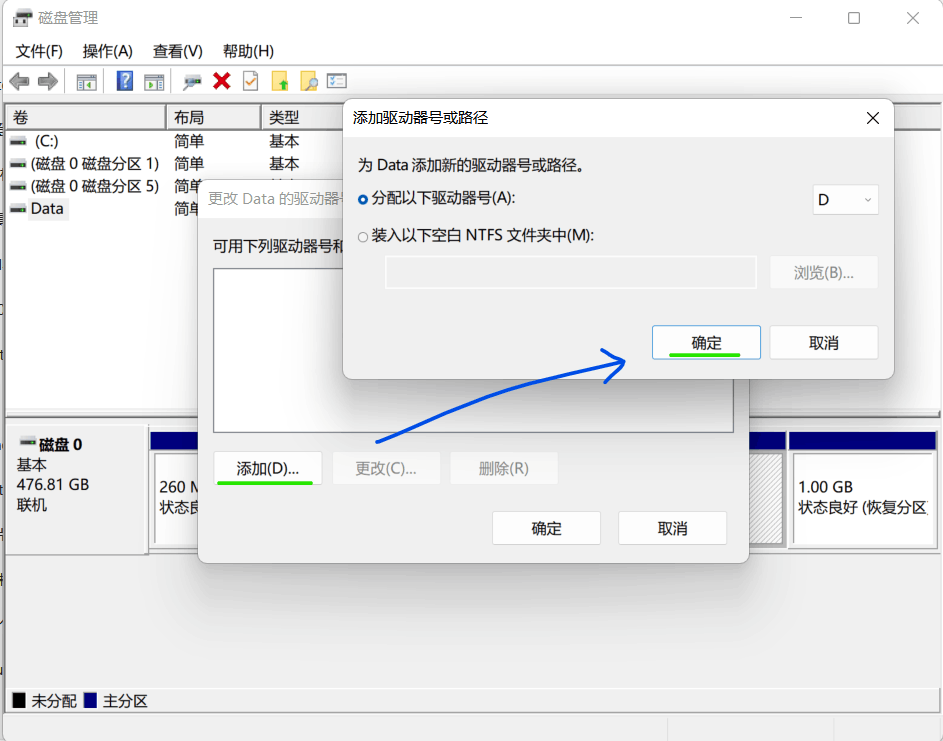Click the 布局 column header

(x=214, y=117)
